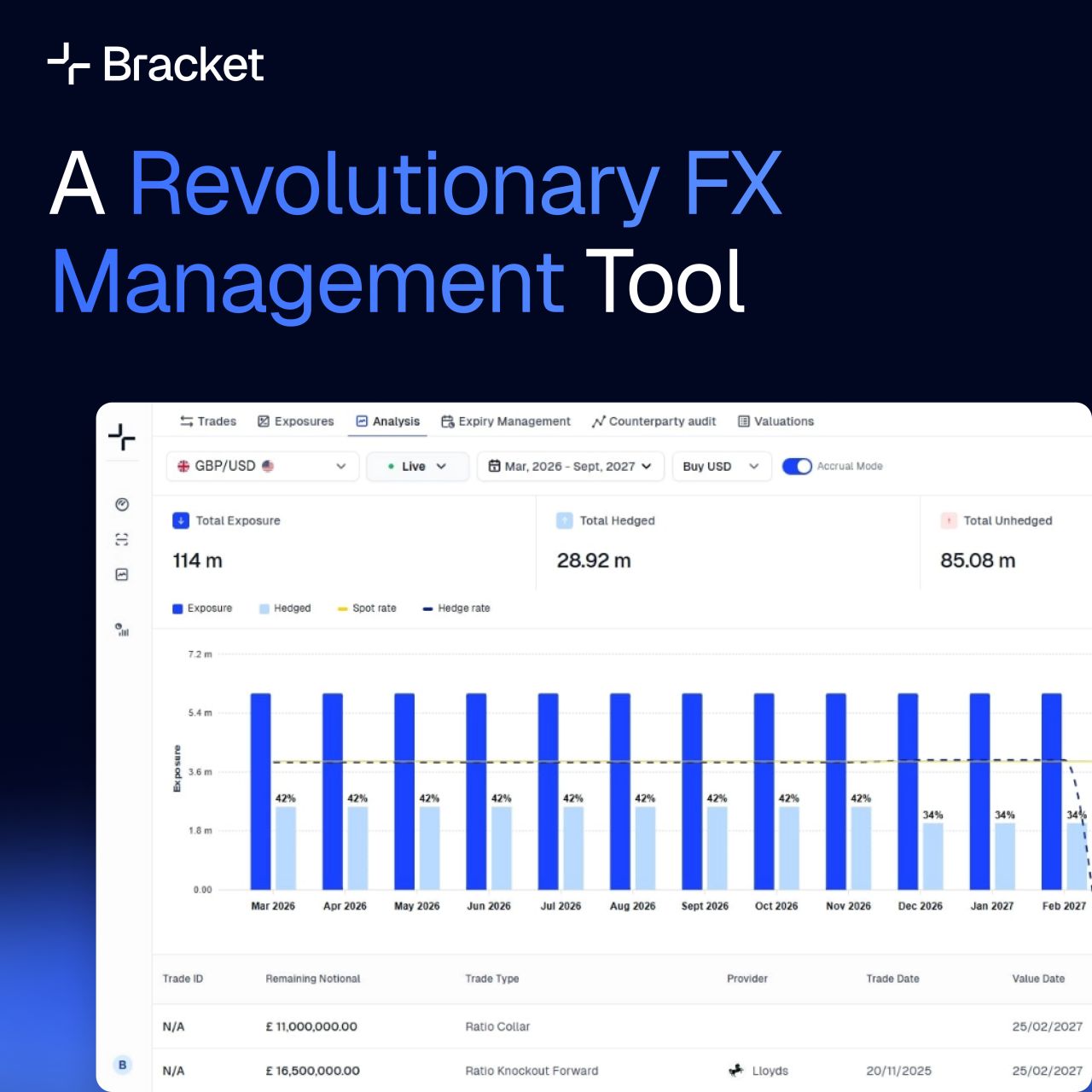Image resolution: width=1092 pixels, height=1092 pixels.
Task: Select the Analysis tab
Action: click(388, 421)
